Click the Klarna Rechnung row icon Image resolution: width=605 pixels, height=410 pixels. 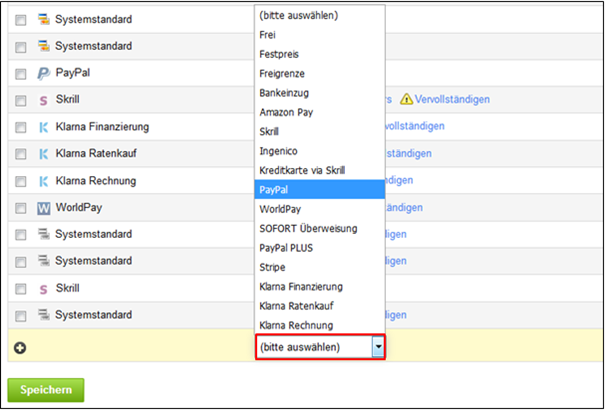point(44,181)
